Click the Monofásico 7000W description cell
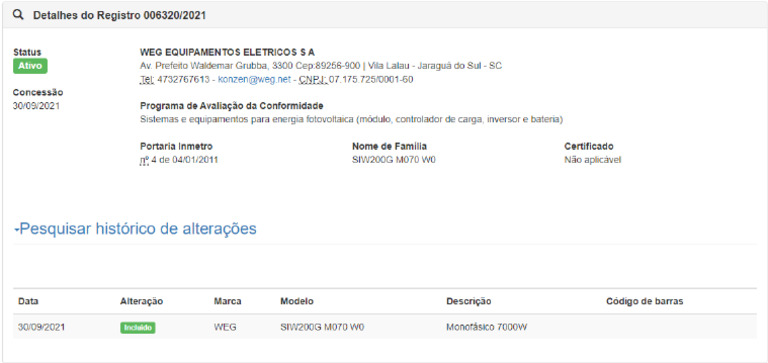Image resolution: width=768 pixels, height=363 pixels. (x=486, y=327)
